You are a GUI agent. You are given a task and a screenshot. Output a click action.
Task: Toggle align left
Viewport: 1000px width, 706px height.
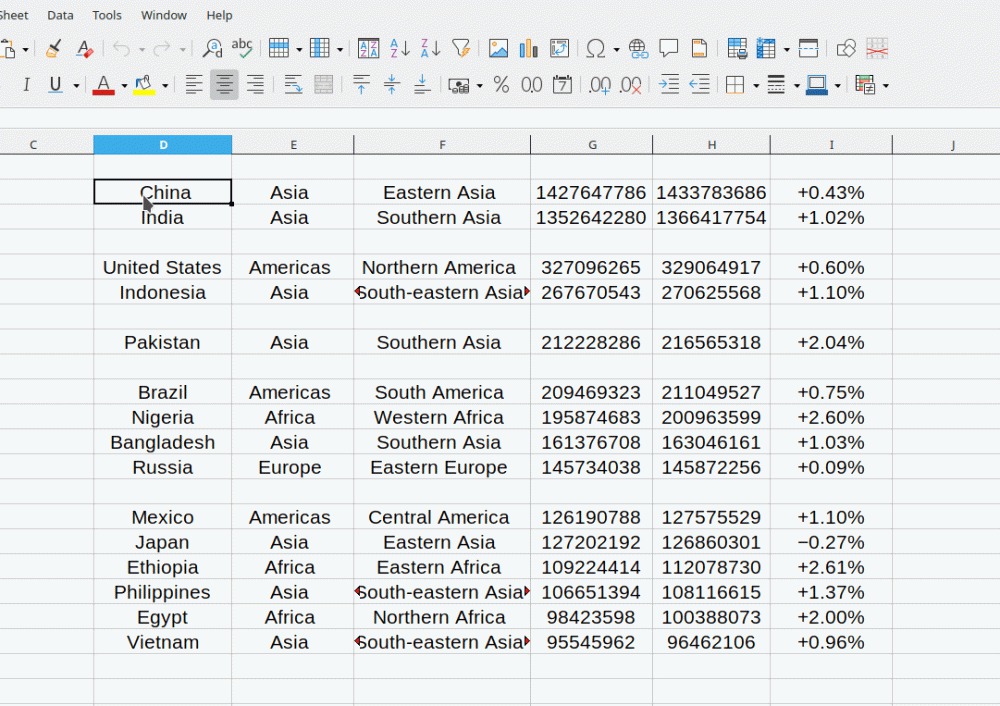pos(194,85)
